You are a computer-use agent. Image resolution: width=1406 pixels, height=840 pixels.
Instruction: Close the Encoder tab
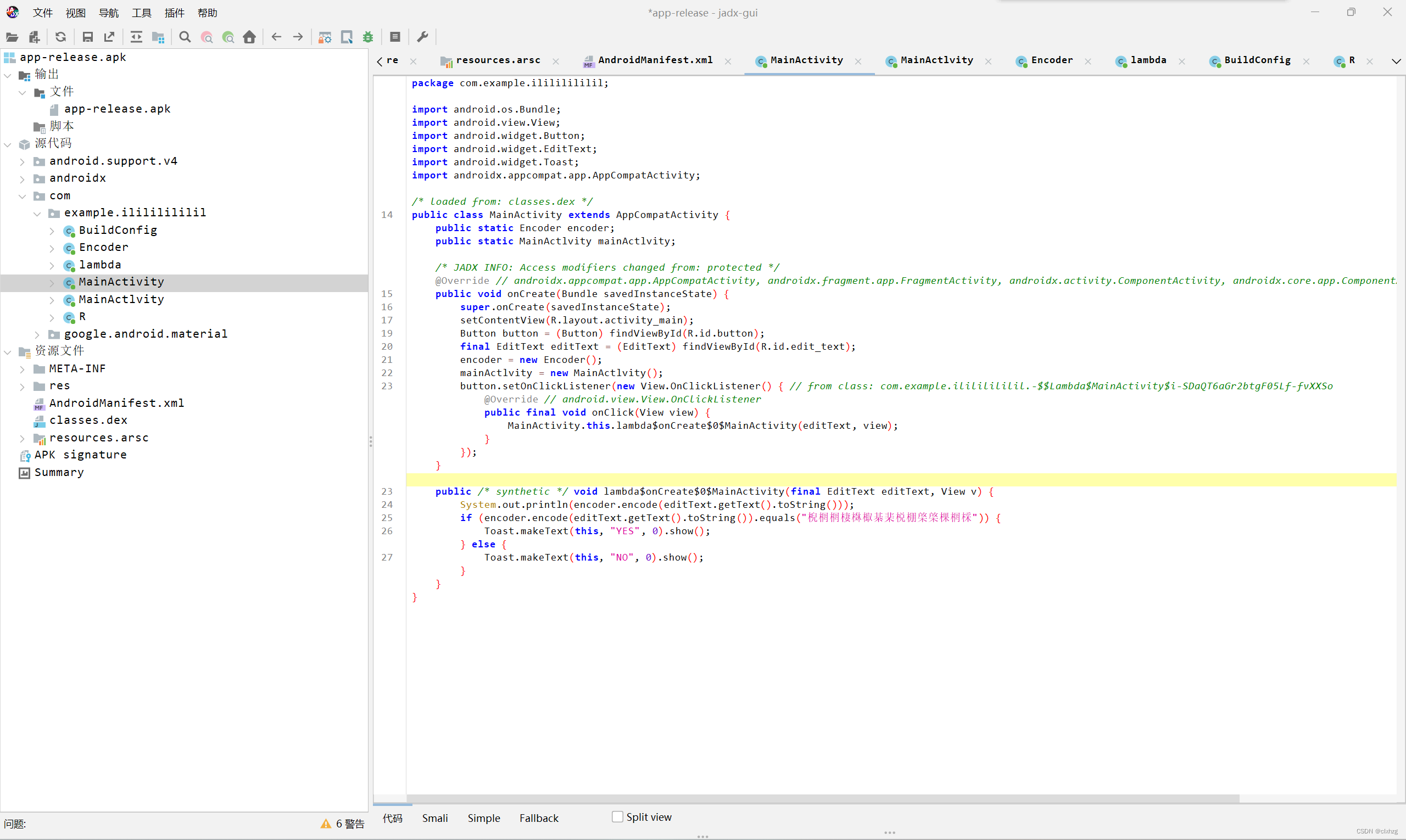click(1088, 60)
